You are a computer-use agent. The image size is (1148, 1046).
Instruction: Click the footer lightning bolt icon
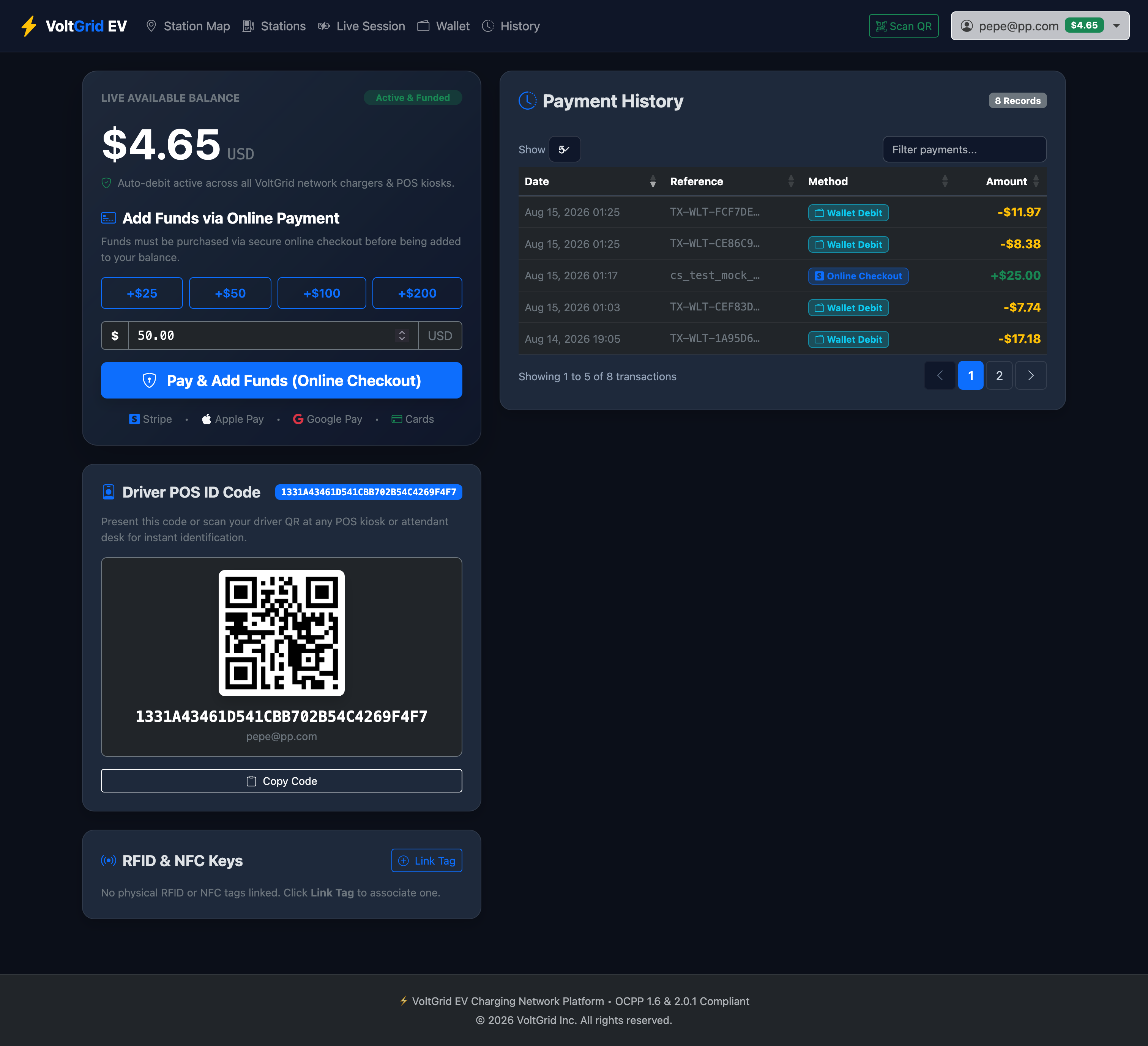tap(404, 1001)
